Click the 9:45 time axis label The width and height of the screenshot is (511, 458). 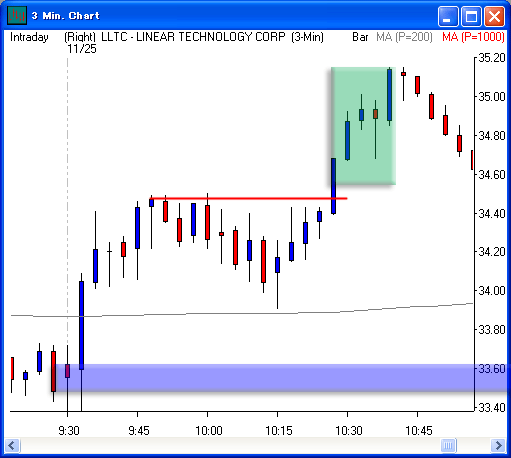coord(139,431)
